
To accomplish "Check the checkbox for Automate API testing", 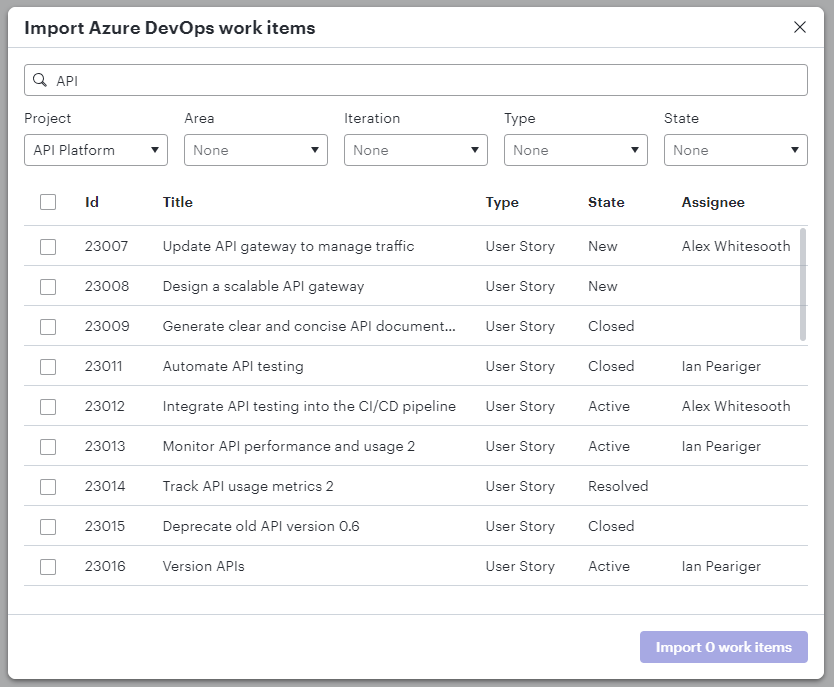I will coord(48,366).
